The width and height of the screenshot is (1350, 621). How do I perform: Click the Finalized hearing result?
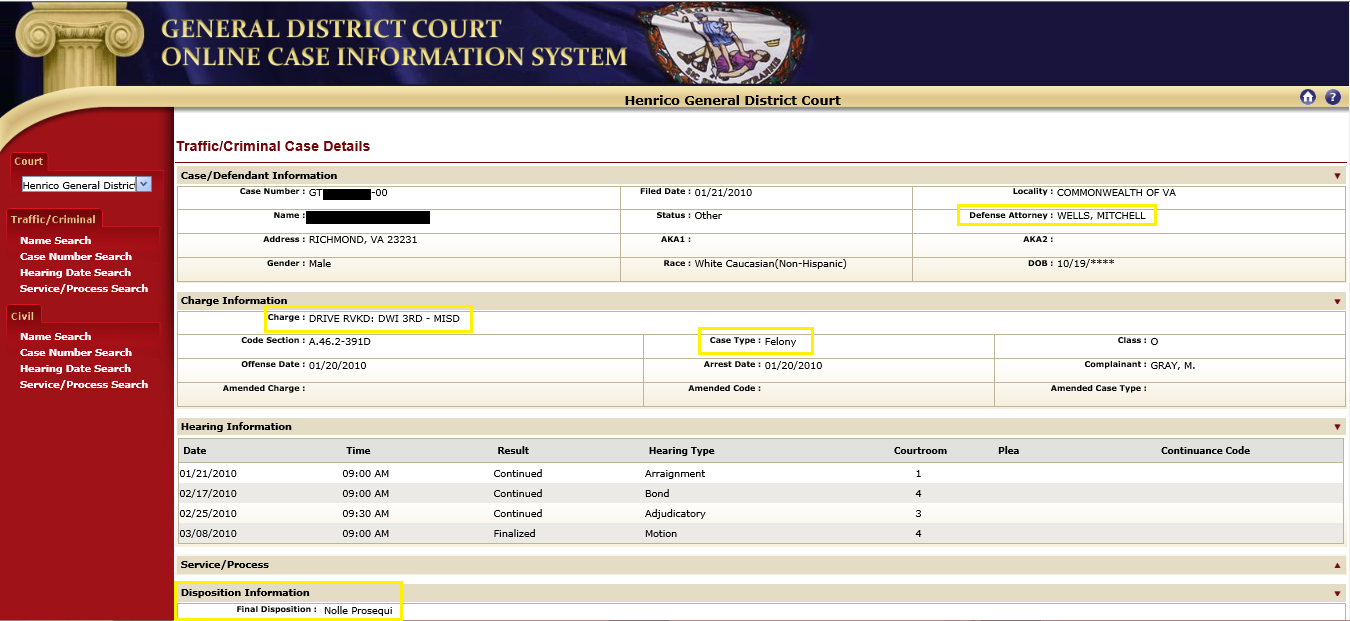514,534
